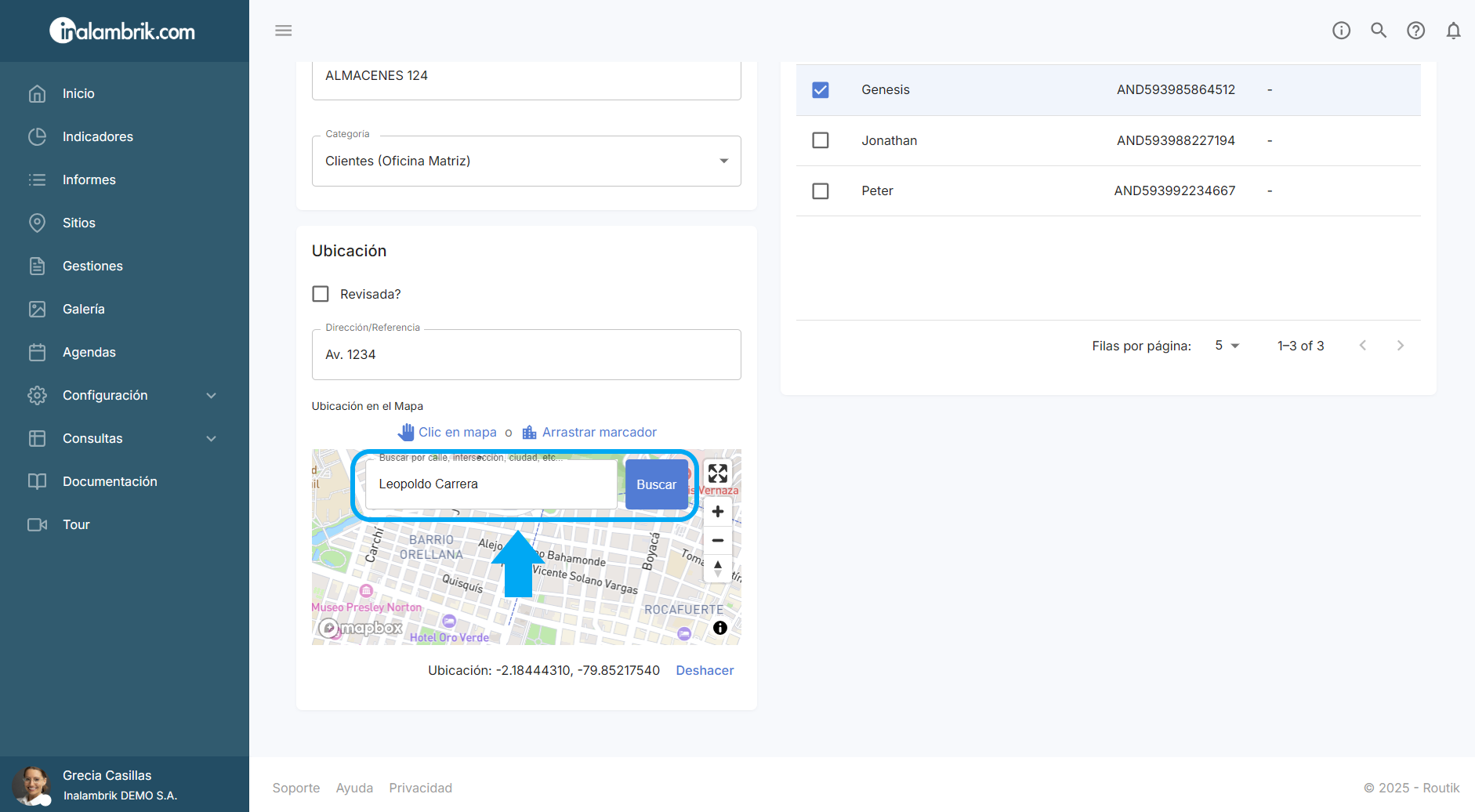Expand the Consultas submenu chevron
Screen dimensions: 1475x812
[x=211, y=439]
